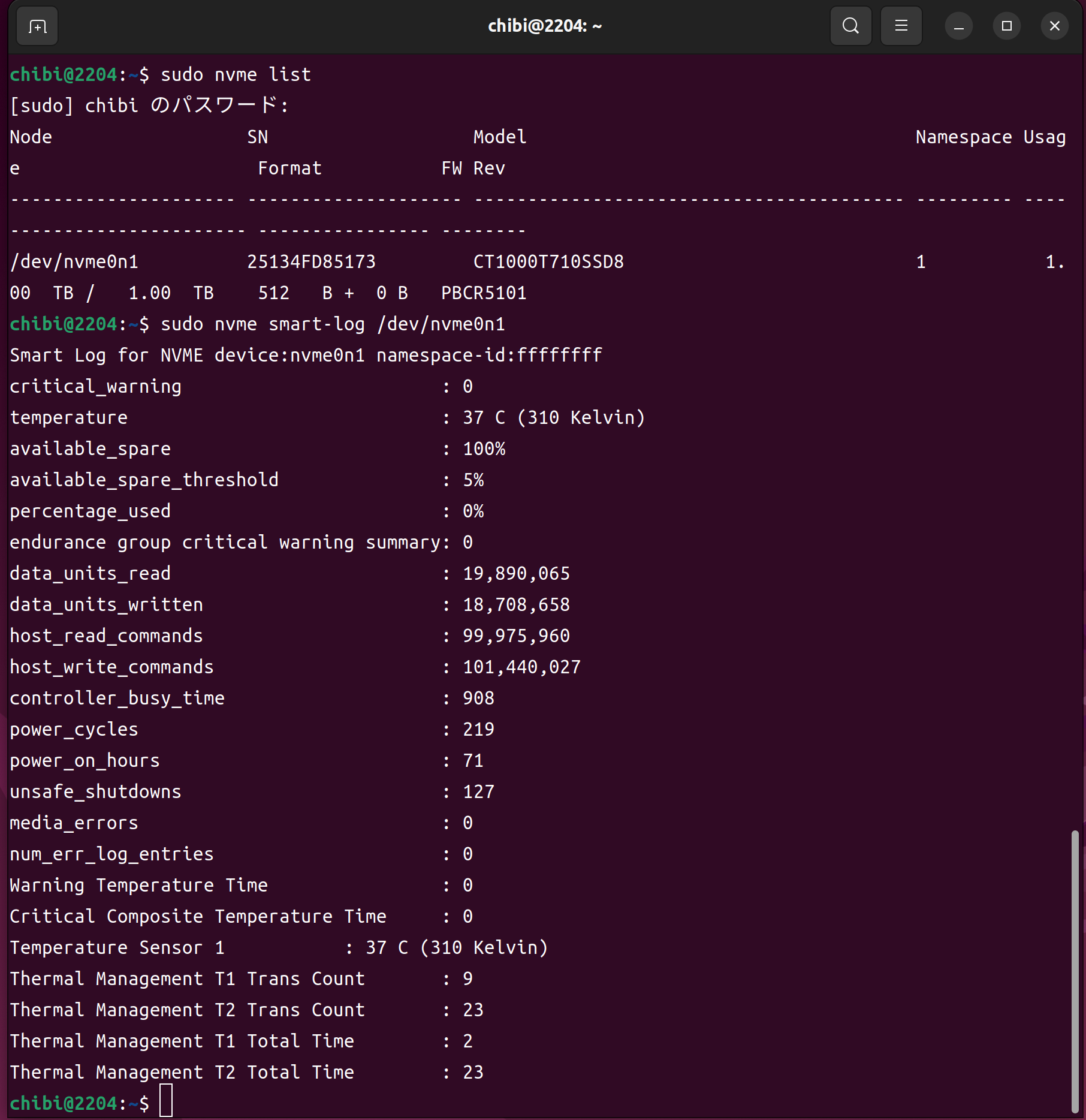Image resolution: width=1086 pixels, height=1120 pixels.
Task: Click the Temperature Sensor 1 line
Action: click(279, 948)
